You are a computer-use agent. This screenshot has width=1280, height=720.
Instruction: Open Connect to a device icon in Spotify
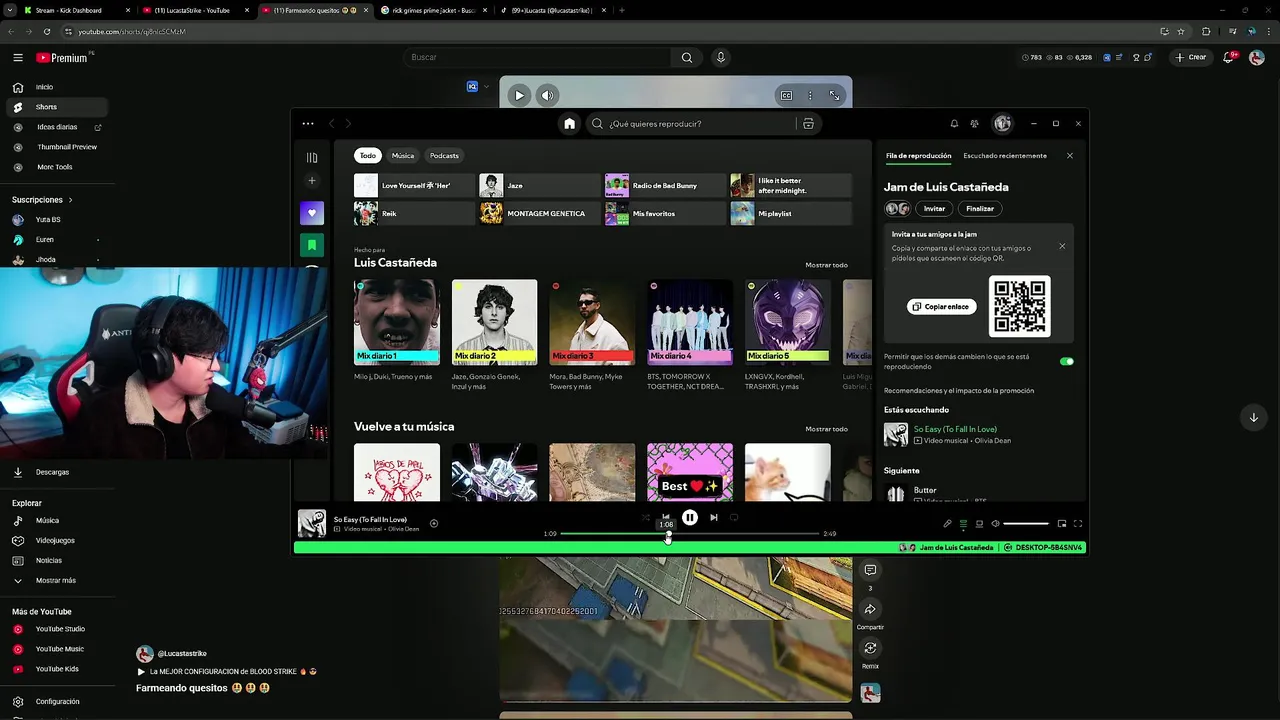click(x=979, y=523)
